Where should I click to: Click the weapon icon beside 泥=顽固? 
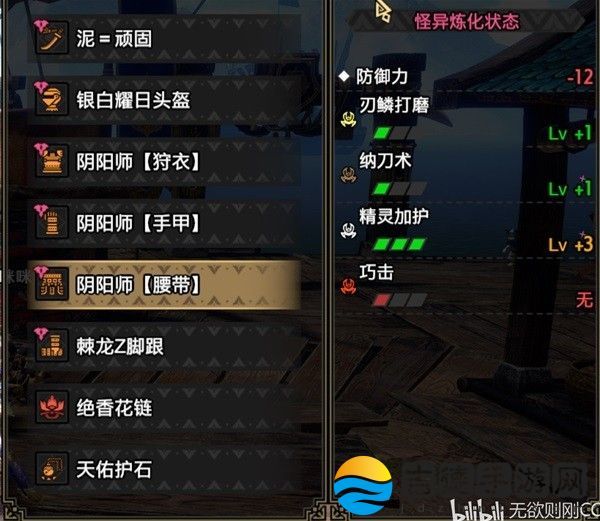pyautogui.click(x=52, y=38)
